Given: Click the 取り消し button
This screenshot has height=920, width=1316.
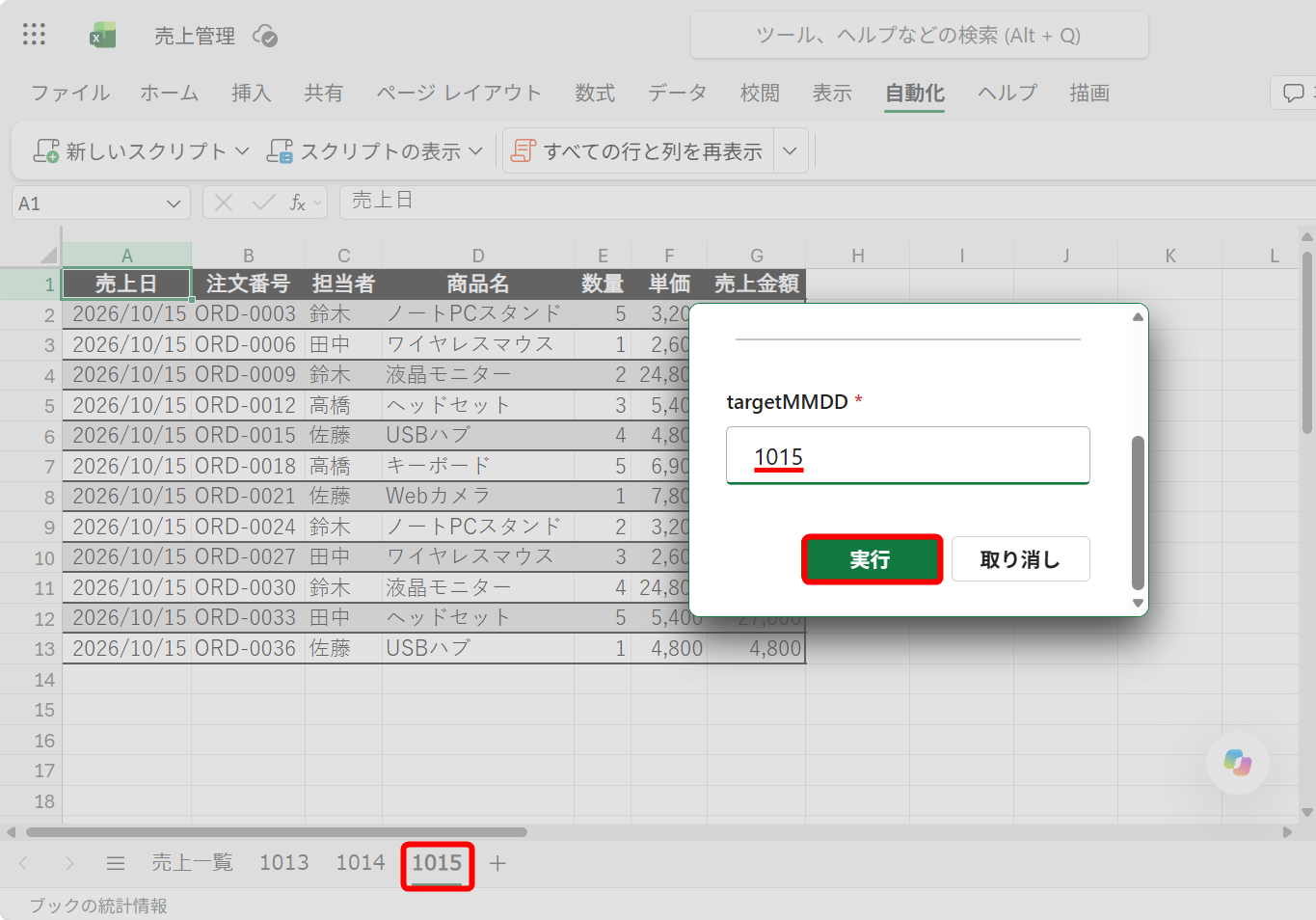Looking at the screenshot, I should coord(1021,559).
